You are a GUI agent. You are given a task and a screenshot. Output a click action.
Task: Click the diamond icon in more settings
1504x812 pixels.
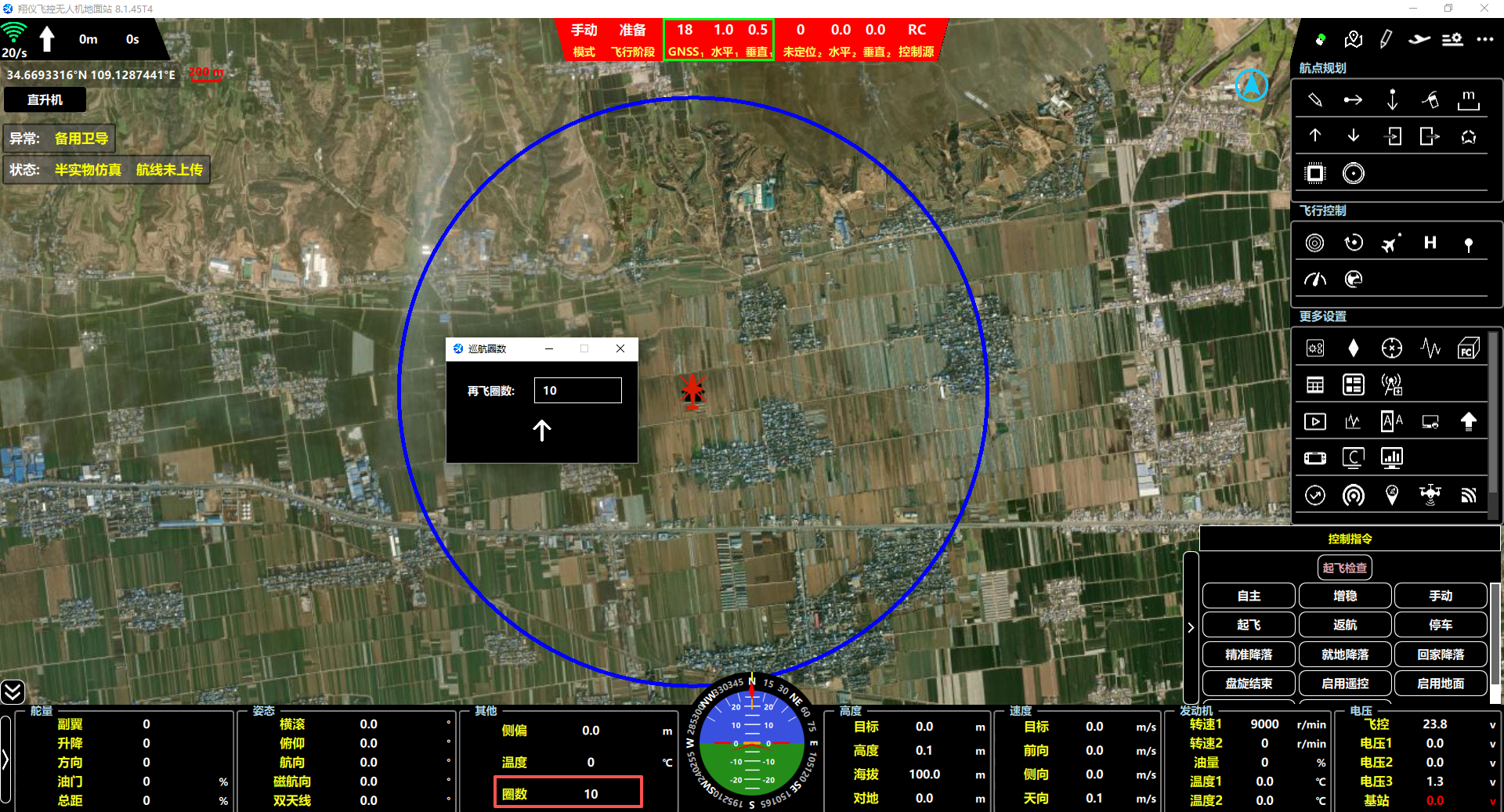1353,348
